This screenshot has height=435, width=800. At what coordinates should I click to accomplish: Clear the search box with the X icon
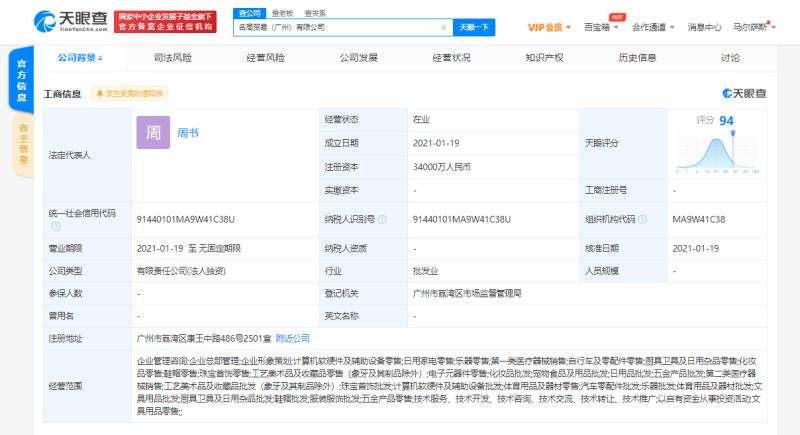[443, 28]
